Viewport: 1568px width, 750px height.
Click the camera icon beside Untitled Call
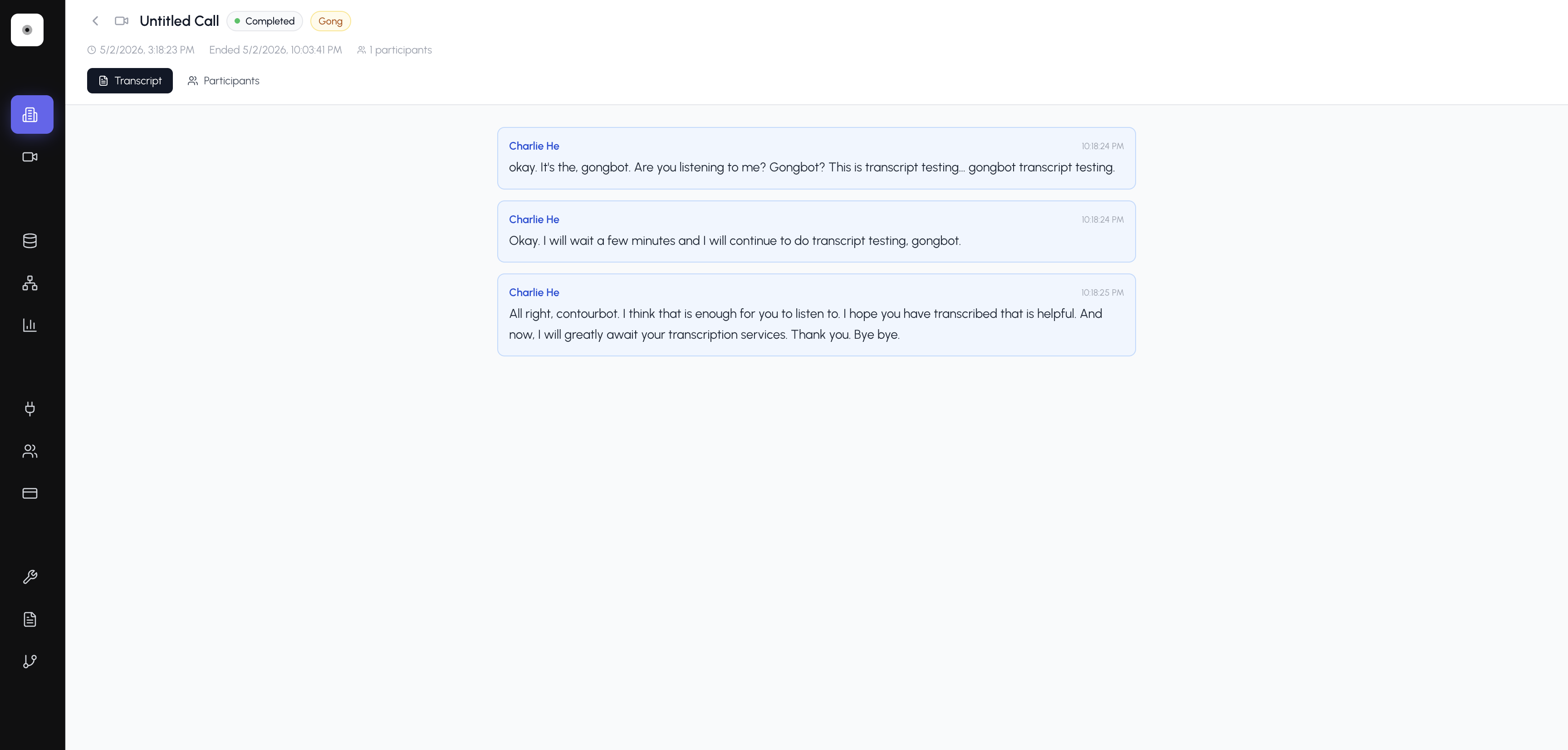pyautogui.click(x=122, y=21)
